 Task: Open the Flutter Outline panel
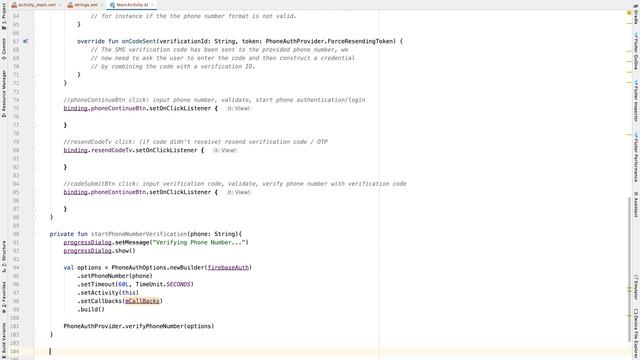tap(636, 51)
